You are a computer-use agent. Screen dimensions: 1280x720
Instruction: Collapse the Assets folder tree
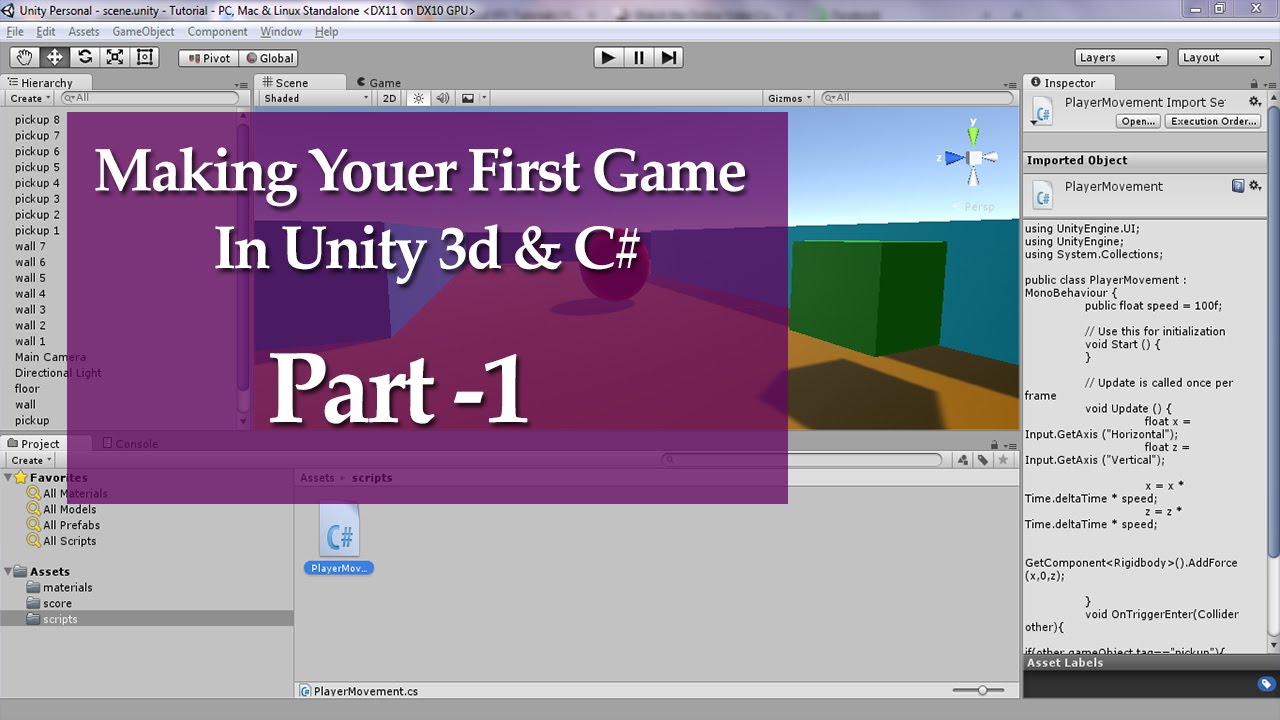tap(7, 572)
